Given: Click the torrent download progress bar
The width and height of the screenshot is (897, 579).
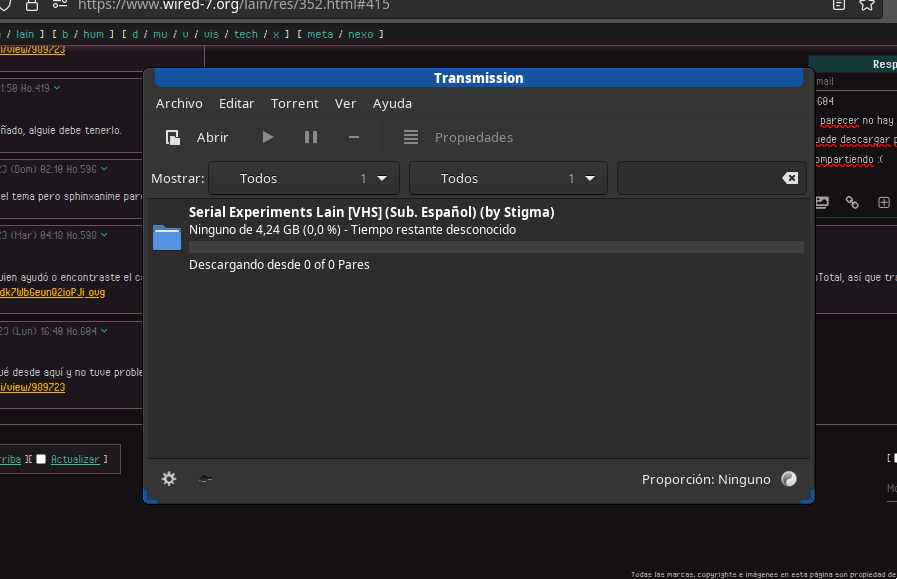Looking at the screenshot, I should 496,247.
